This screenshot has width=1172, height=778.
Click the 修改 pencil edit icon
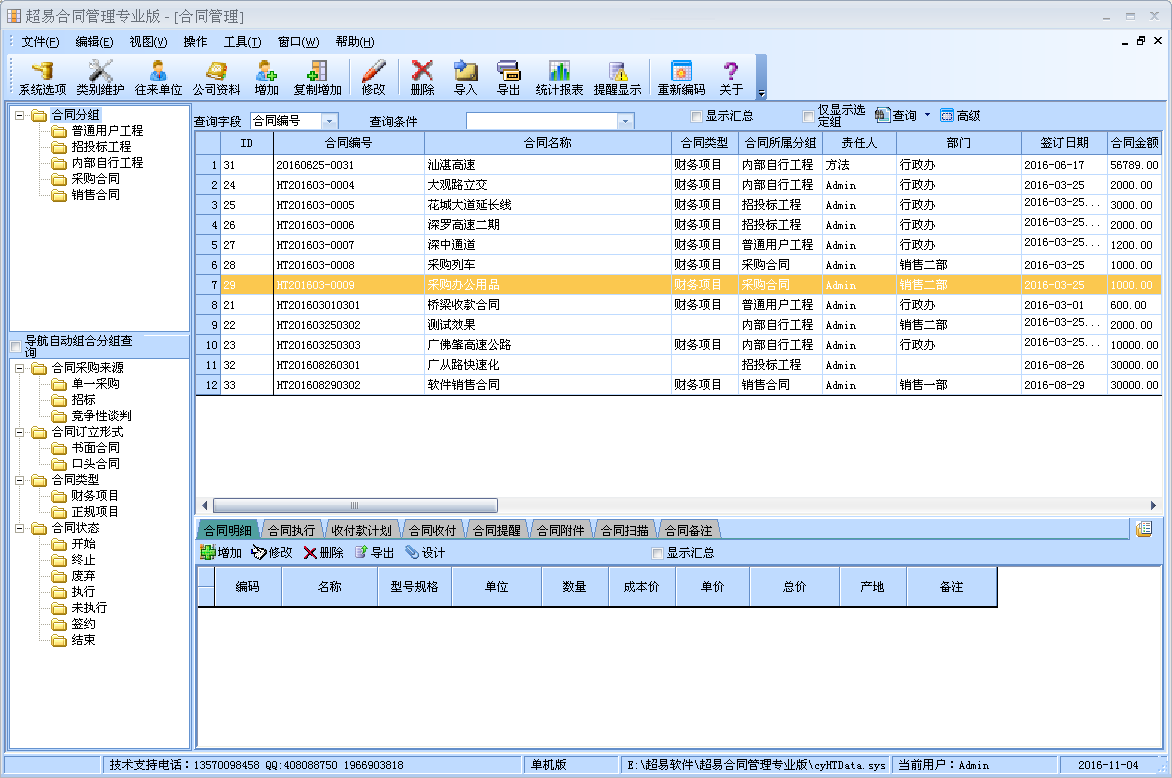tap(373, 77)
